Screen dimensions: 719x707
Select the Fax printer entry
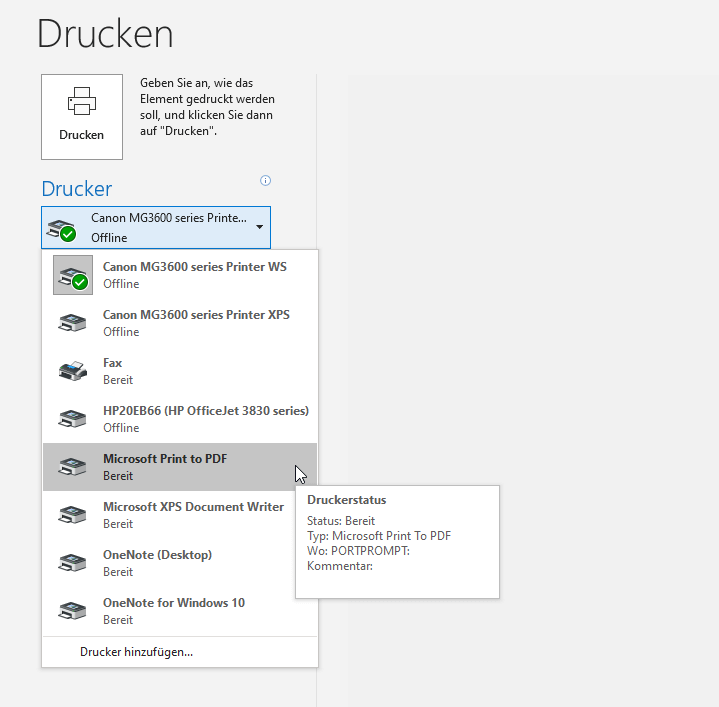point(180,371)
